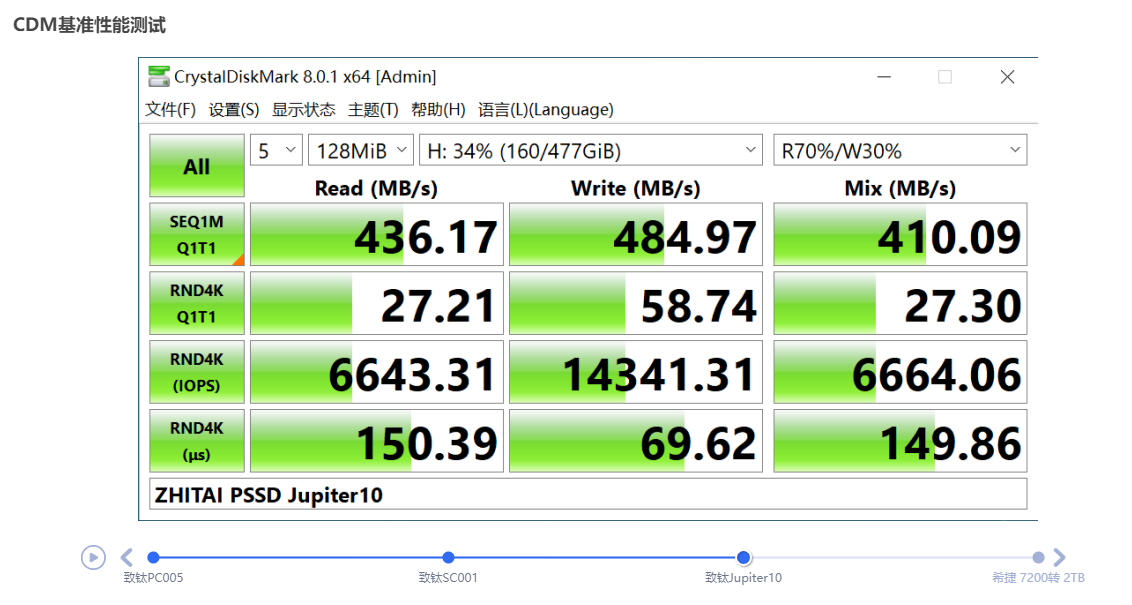The width and height of the screenshot is (1132, 605).
Task: Open the test count dropdown showing 5
Action: (277, 150)
